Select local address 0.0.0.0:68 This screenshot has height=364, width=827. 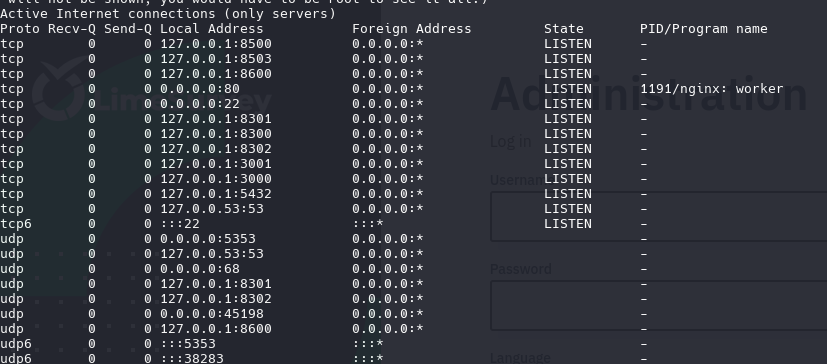pyautogui.click(x=200, y=269)
